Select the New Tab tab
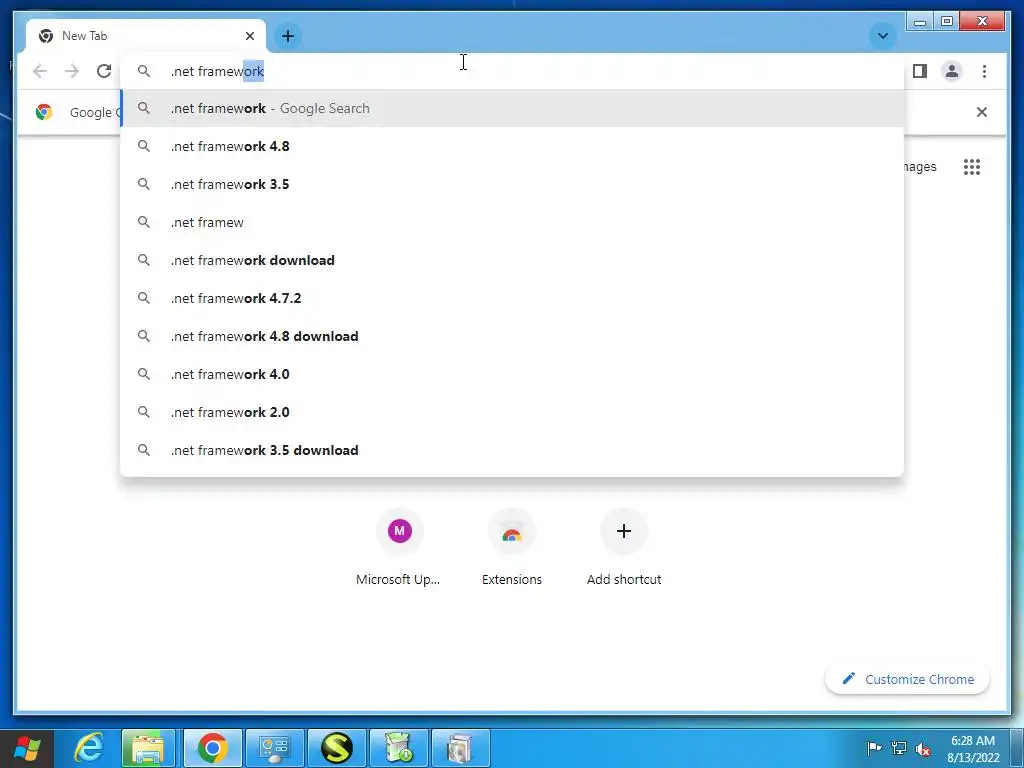The height and width of the screenshot is (768, 1024). [146, 36]
